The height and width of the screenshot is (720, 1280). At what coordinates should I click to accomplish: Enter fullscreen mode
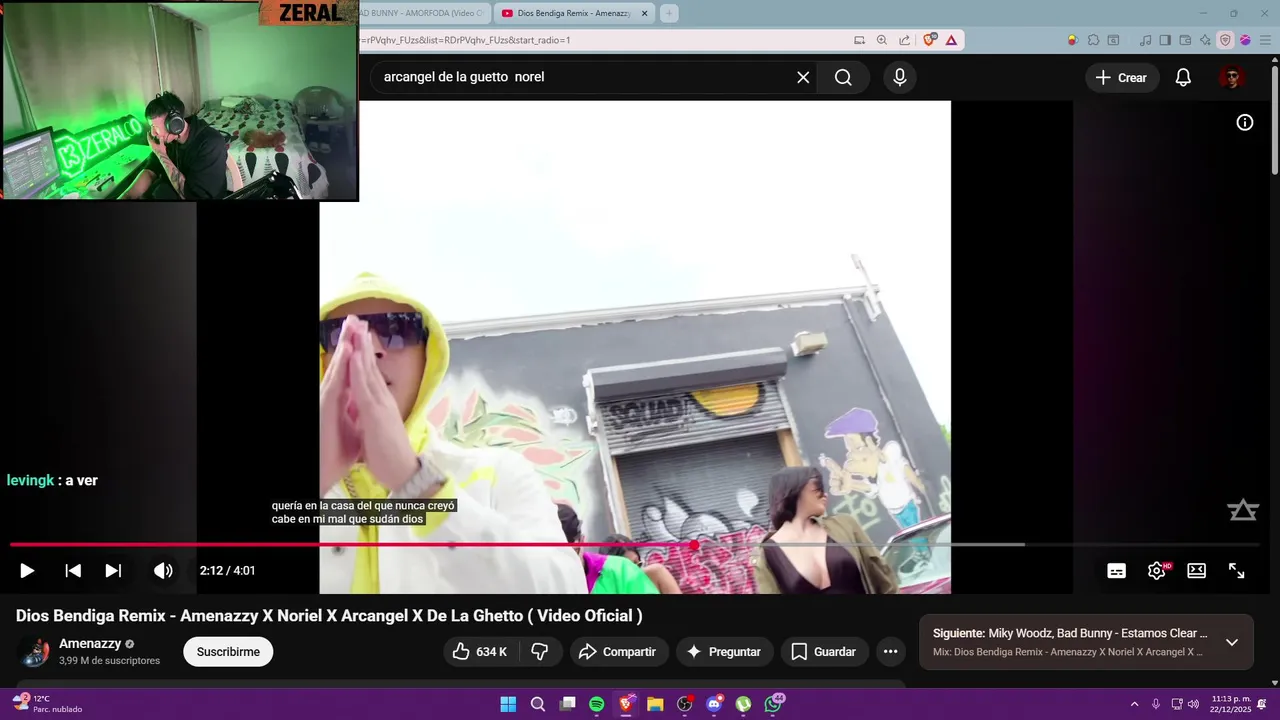1236,571
